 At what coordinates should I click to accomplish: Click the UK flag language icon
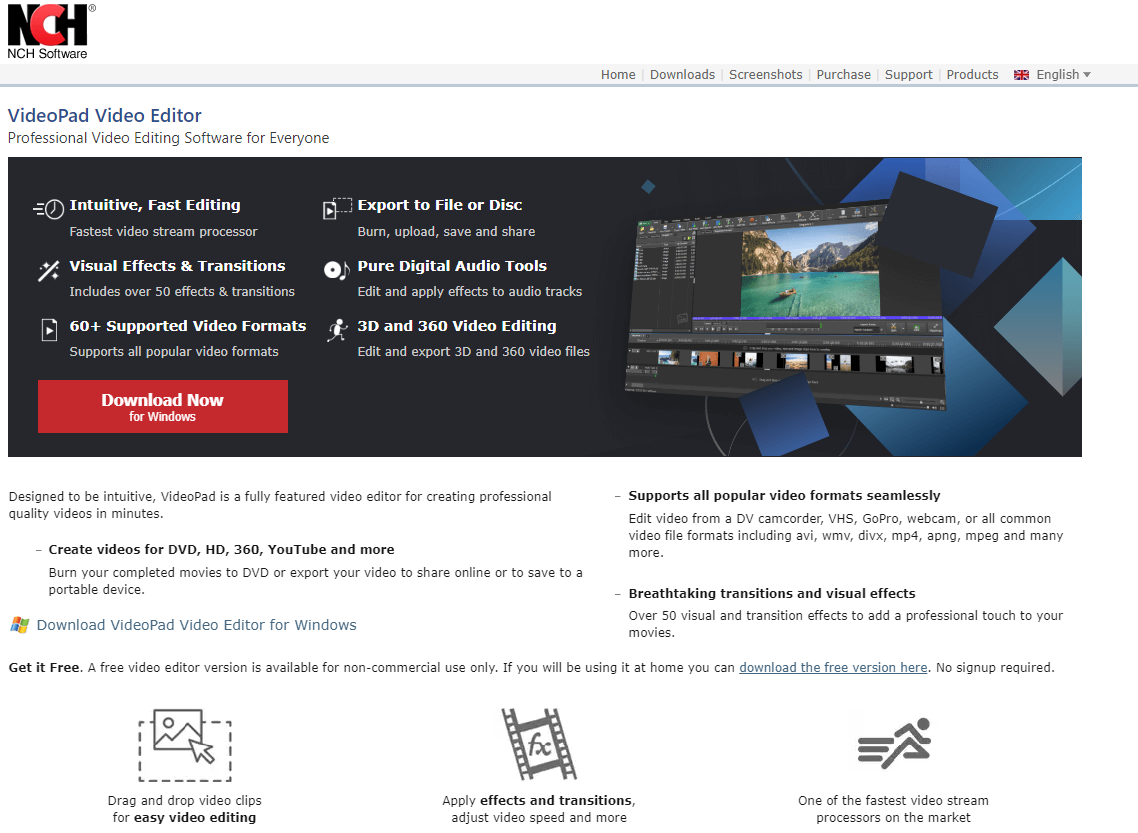[1021, 75]
